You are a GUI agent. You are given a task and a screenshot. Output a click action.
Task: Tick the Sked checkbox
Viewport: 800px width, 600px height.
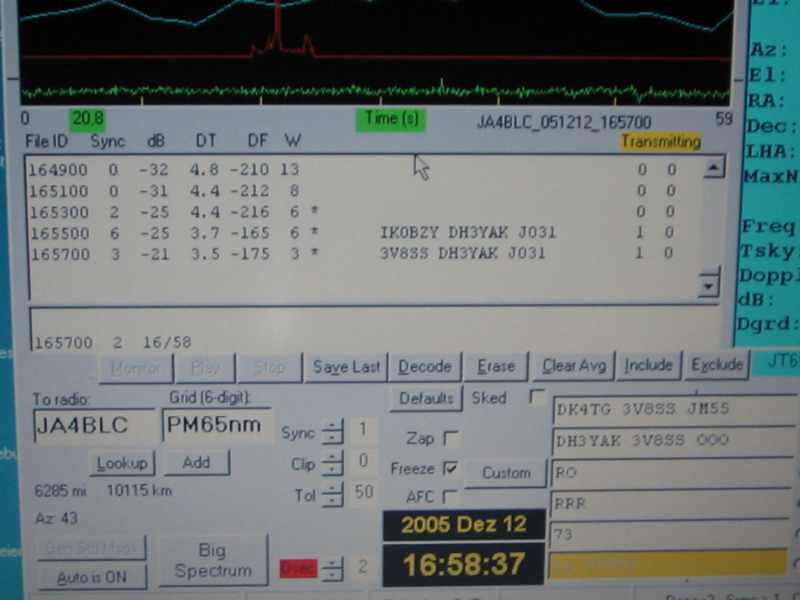537,397
